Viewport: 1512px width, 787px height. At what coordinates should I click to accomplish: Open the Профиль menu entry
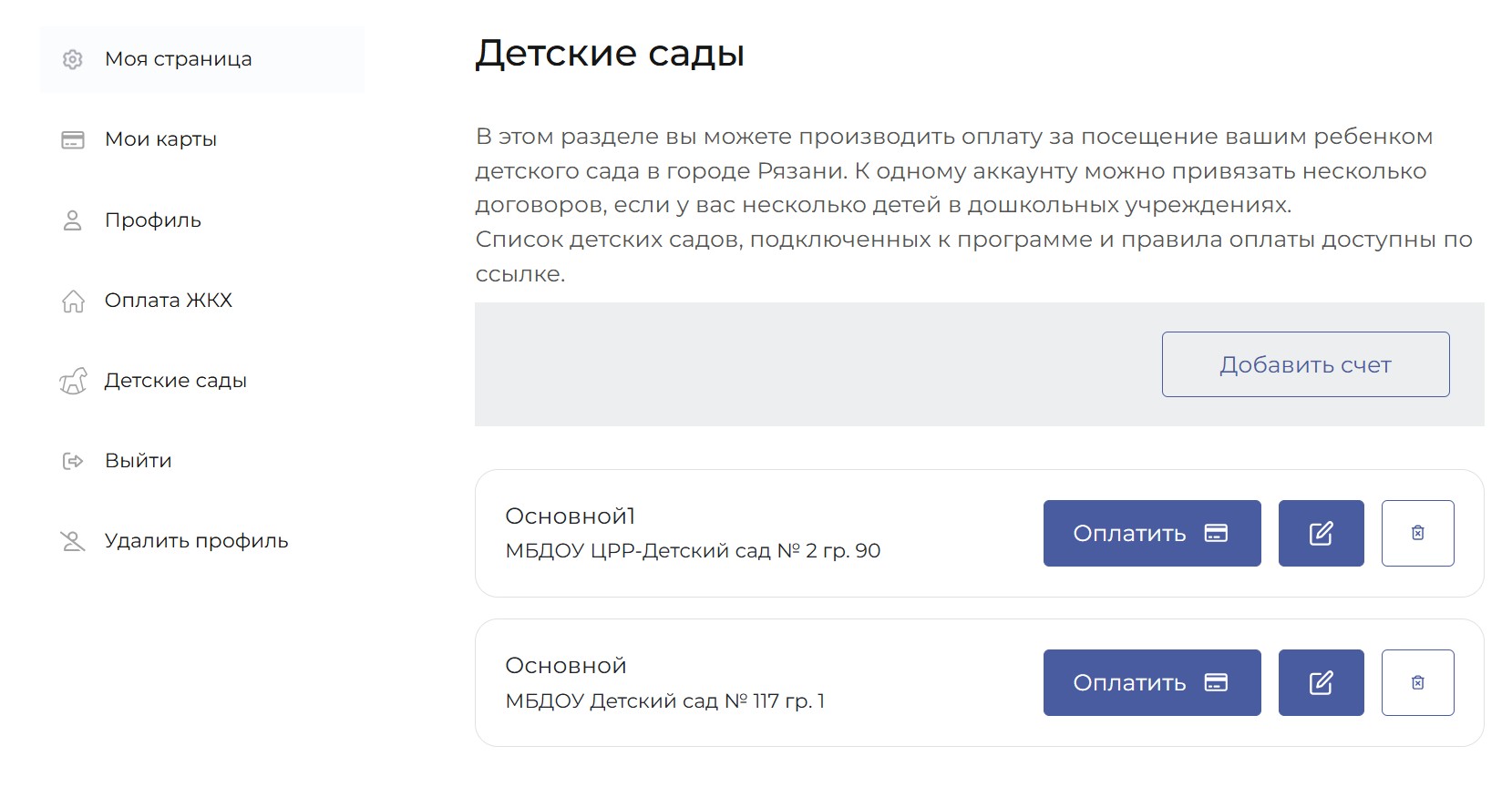click(x=153, y=220)
